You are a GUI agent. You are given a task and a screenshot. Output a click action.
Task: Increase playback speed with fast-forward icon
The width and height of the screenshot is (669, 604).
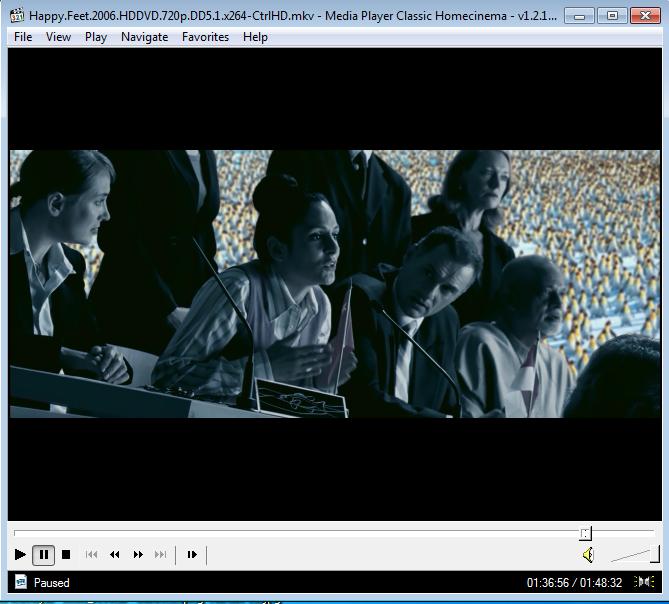click(138, 554)
